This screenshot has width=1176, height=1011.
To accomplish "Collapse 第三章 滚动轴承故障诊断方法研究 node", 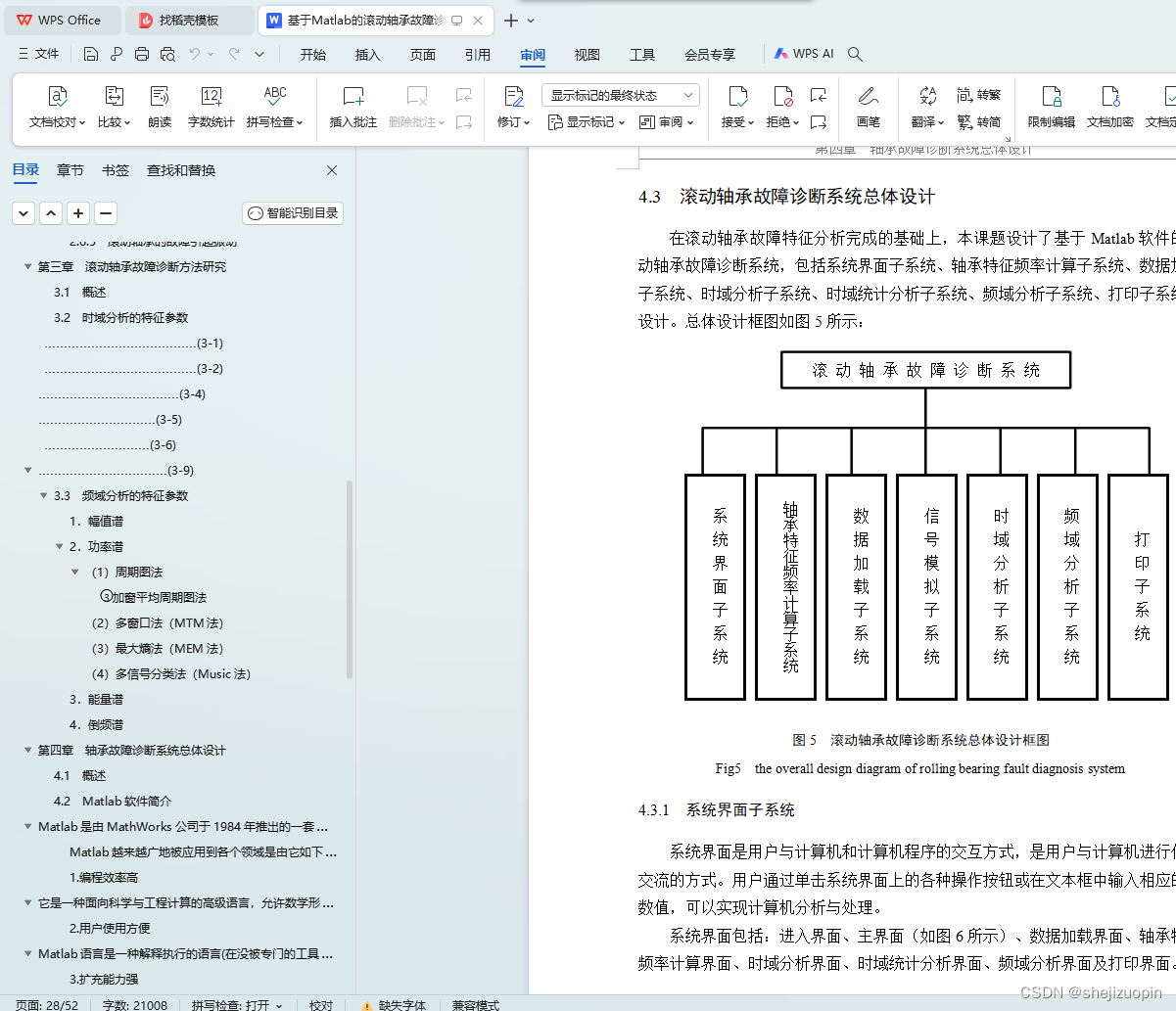I will [x=27, y=266].
